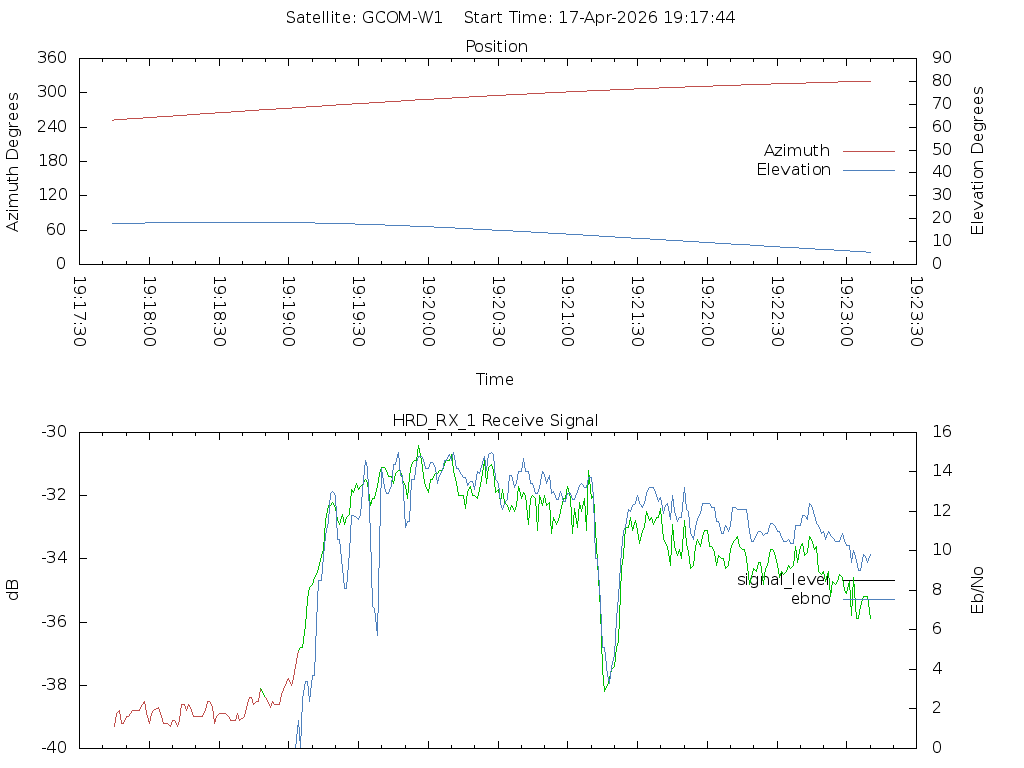Click the signal_level legend line sample
This screenshot has width=1024, height=768.
point(868,580)
